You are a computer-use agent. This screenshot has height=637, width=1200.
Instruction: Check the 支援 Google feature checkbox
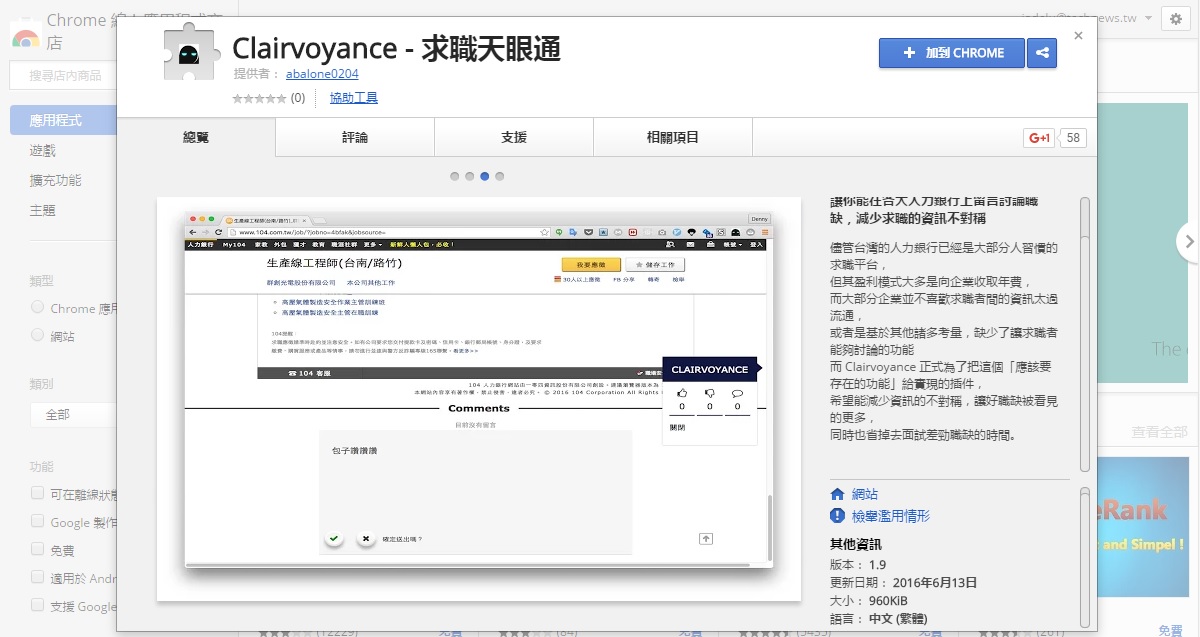(38, 605)
